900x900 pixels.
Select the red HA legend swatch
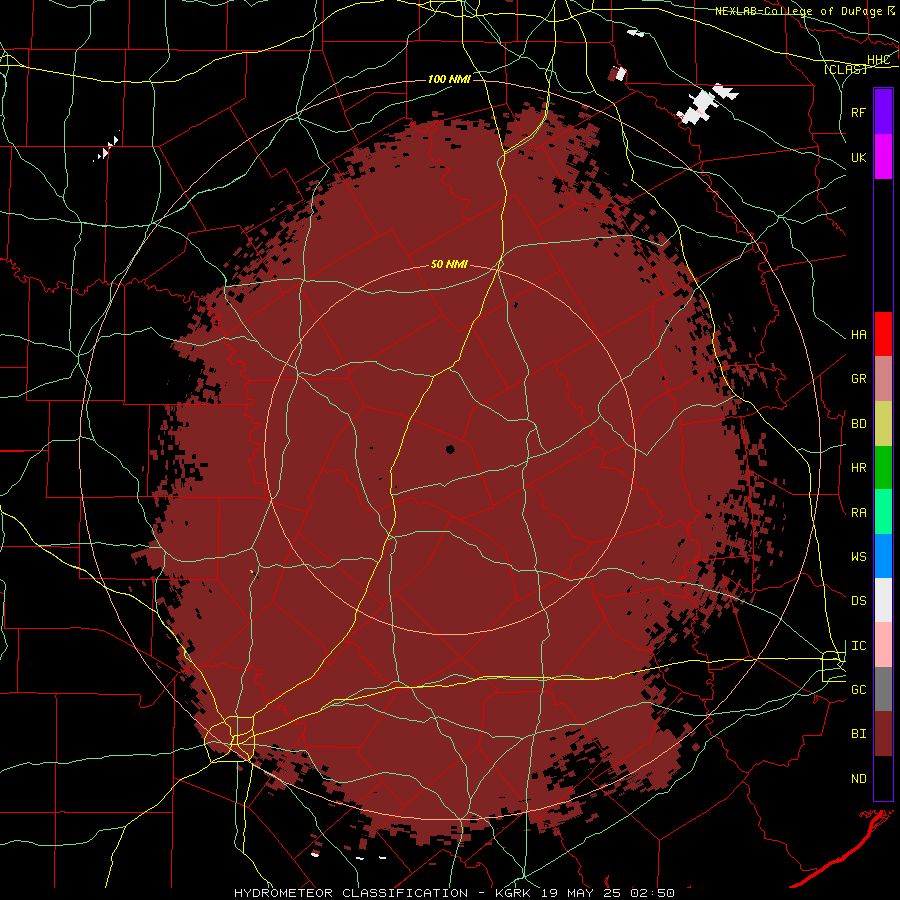[883, 334]
